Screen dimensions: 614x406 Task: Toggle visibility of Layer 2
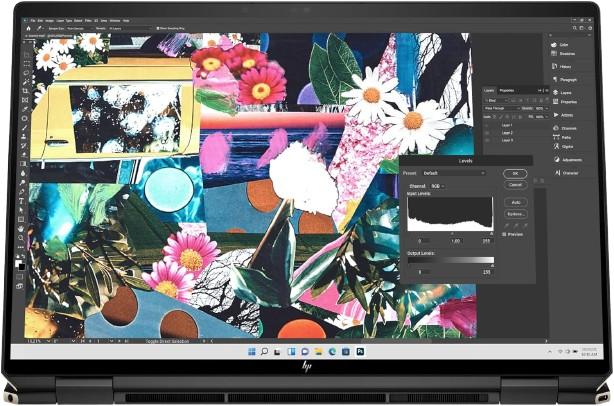point(487,133)
